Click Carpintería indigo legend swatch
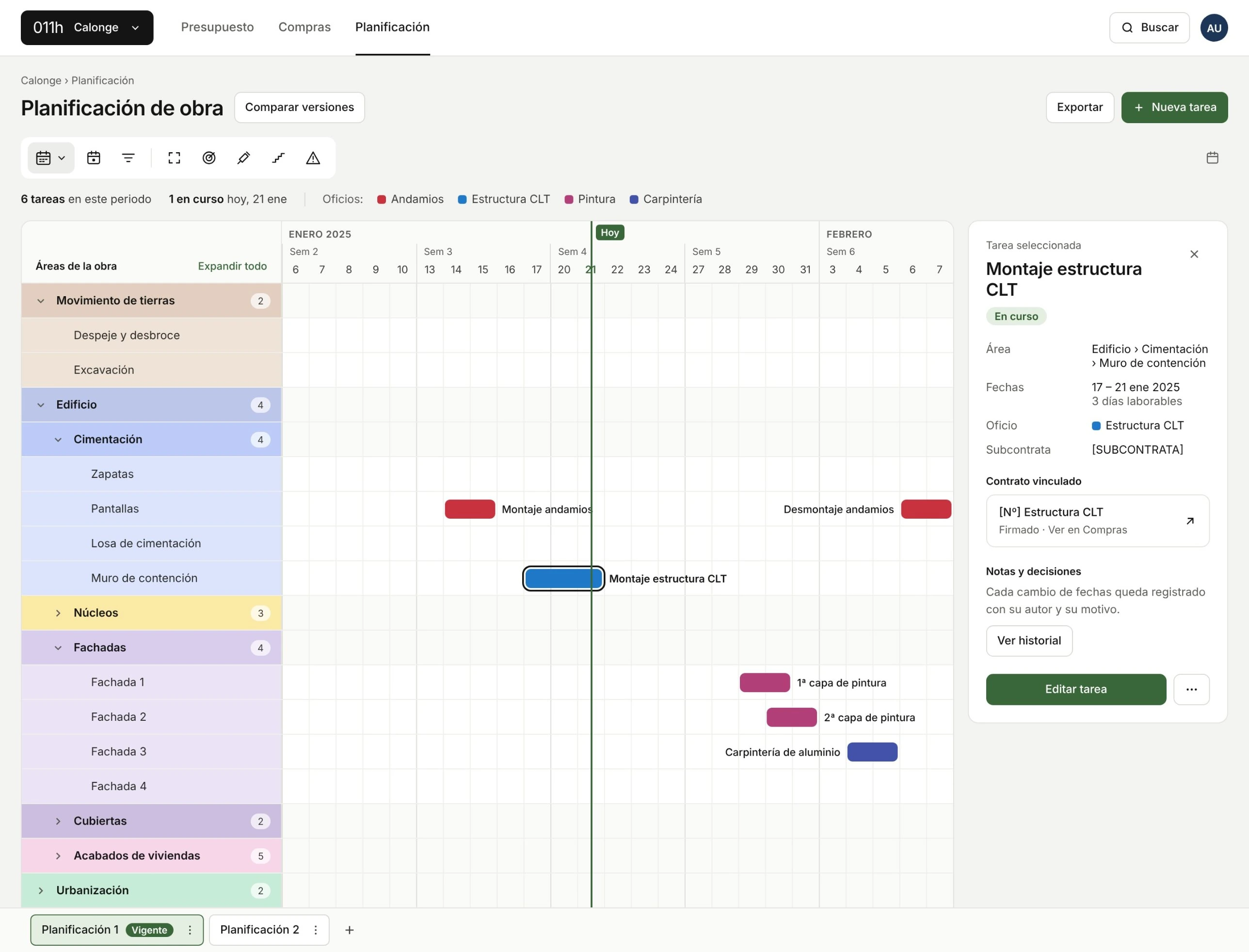This screenshot has height=952, width=1249. coord(634,200)
